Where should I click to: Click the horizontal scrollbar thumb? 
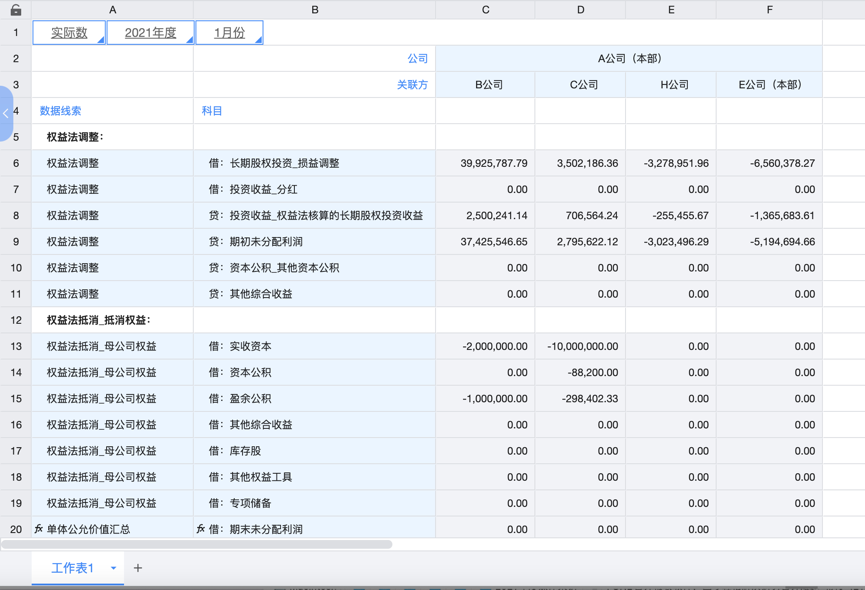196,544
